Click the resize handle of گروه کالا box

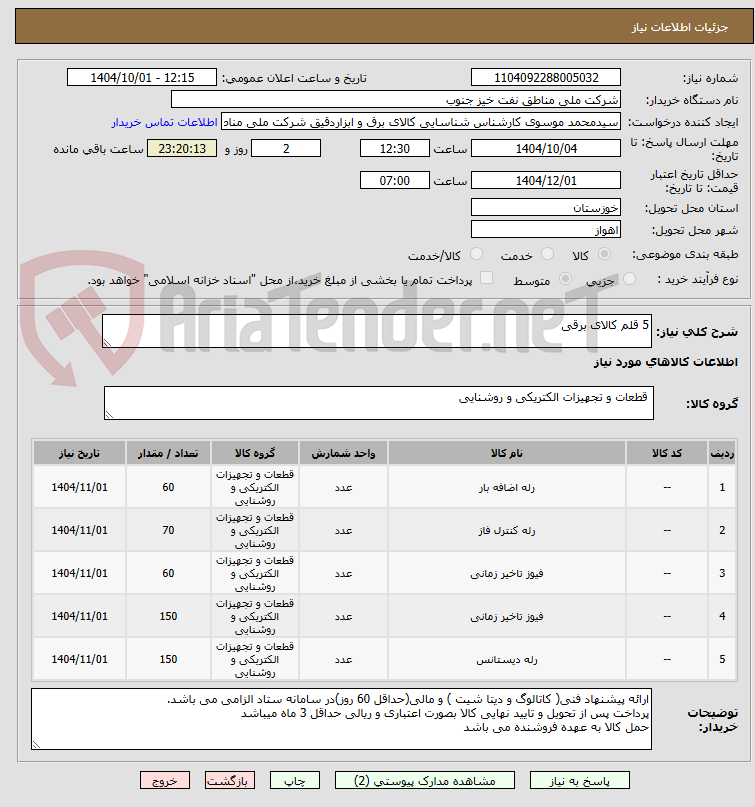(x=109, y=414)
